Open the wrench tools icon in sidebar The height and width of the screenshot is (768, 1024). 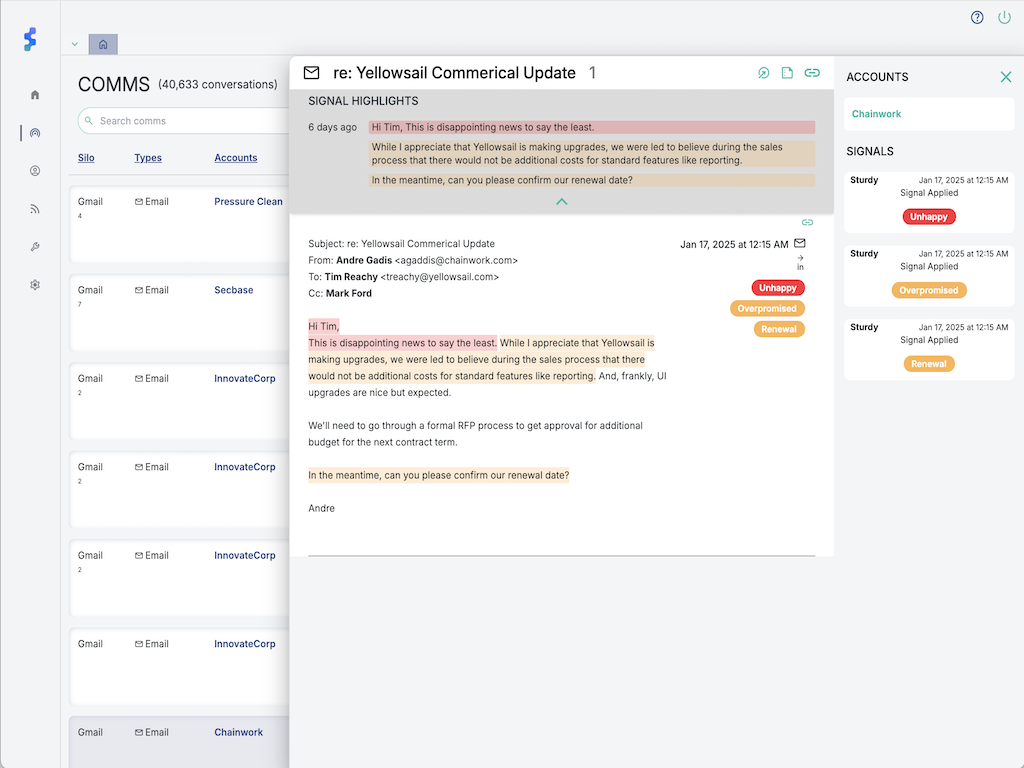[x=35, y=247]
